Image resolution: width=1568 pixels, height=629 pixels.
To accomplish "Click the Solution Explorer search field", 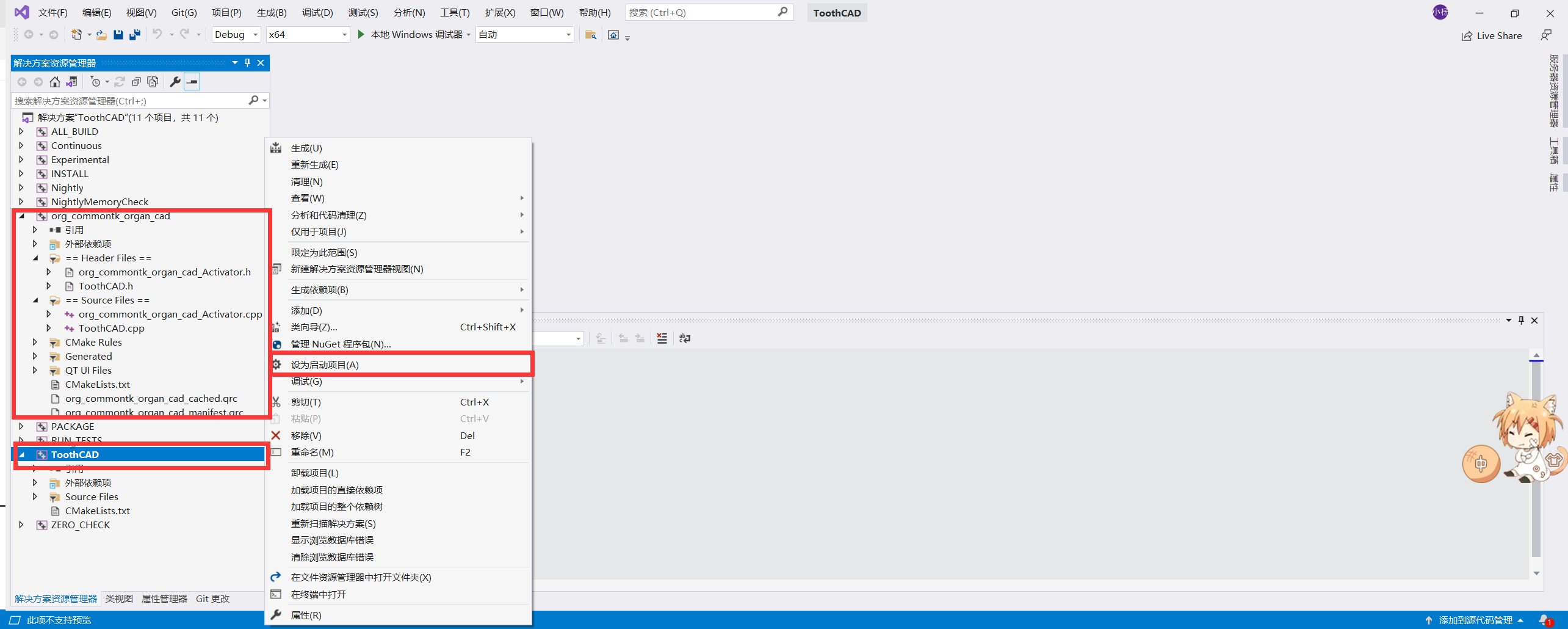I will (x=129, y=100).
